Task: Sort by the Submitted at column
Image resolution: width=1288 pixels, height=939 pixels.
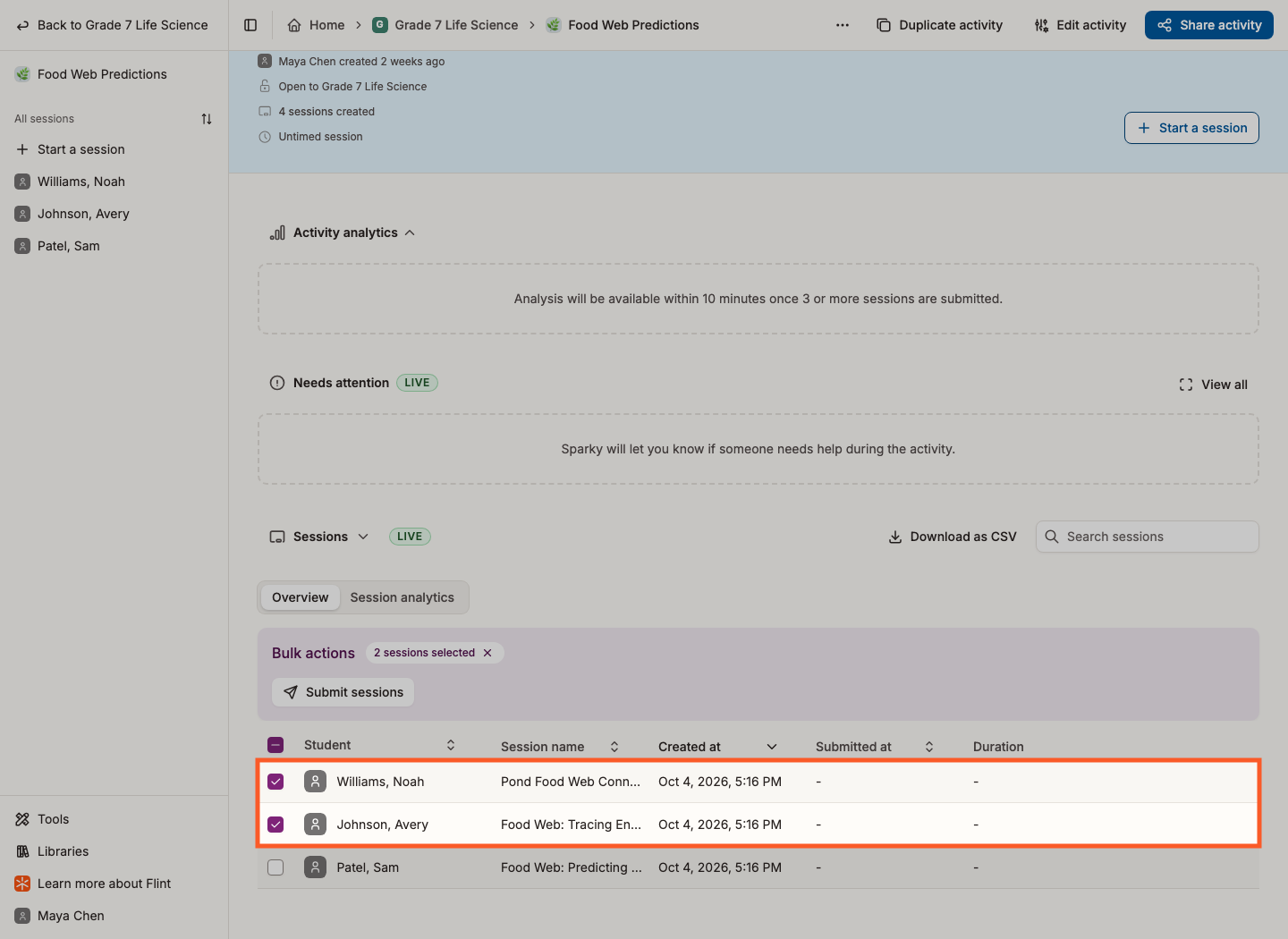Action: (929, 747)
